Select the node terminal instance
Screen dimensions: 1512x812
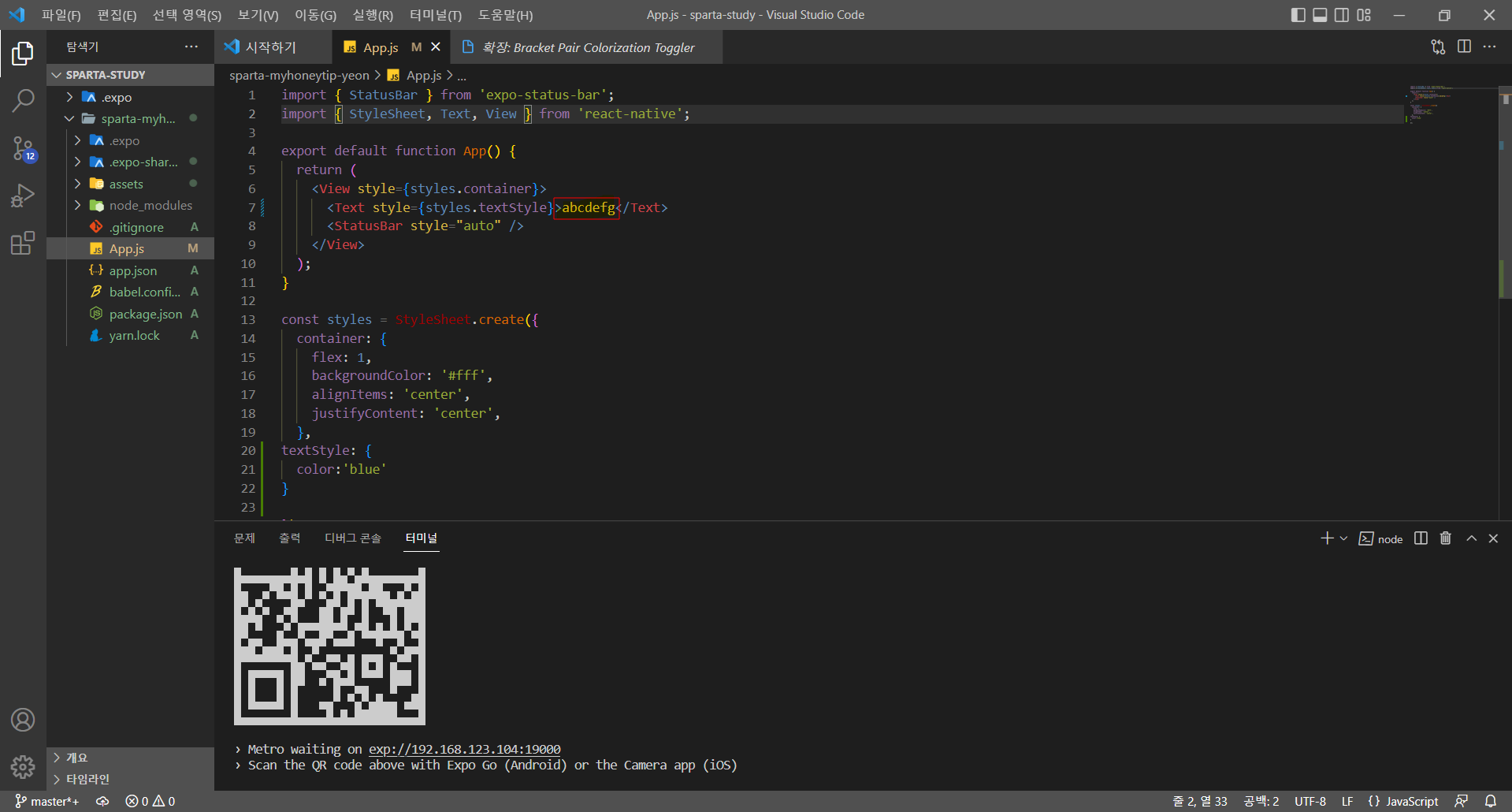(1380, 538)
